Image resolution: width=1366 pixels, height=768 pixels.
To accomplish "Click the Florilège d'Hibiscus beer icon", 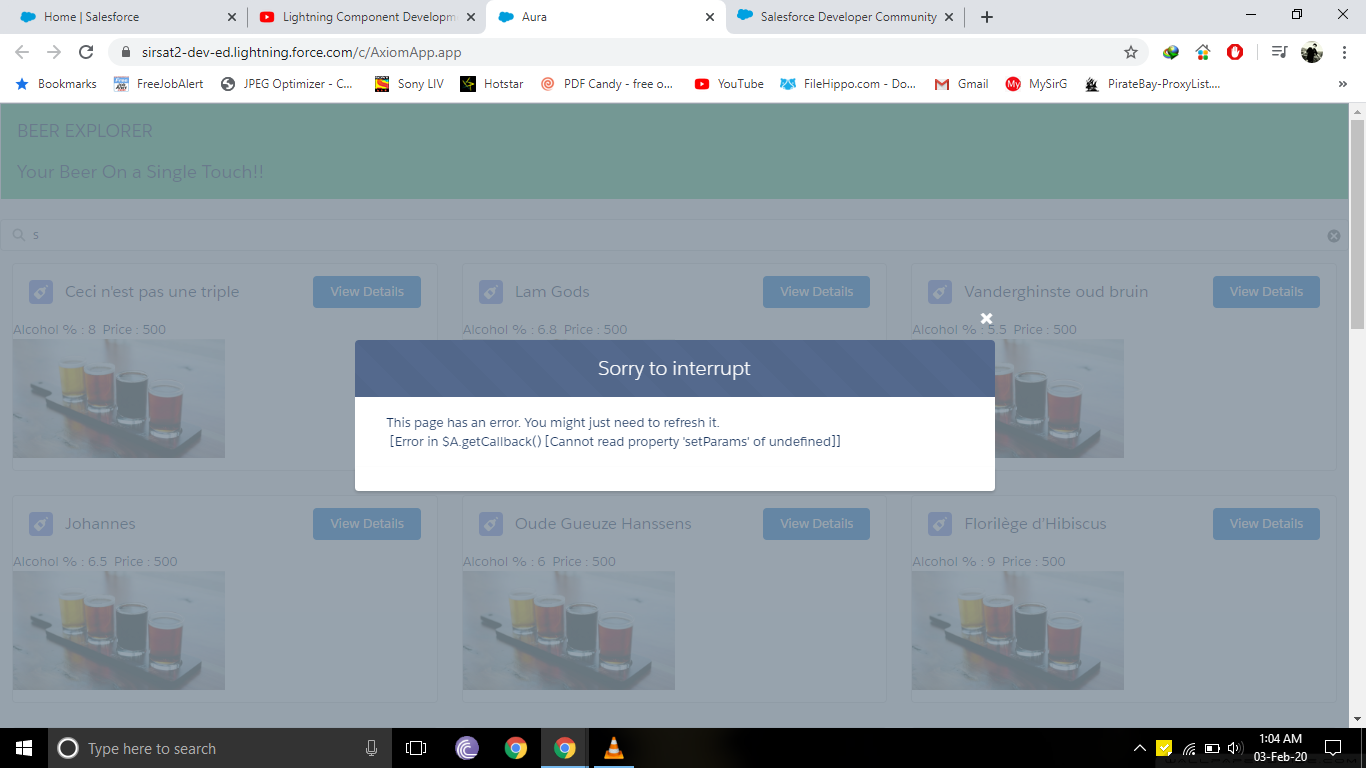I will (x=940, y=524).
